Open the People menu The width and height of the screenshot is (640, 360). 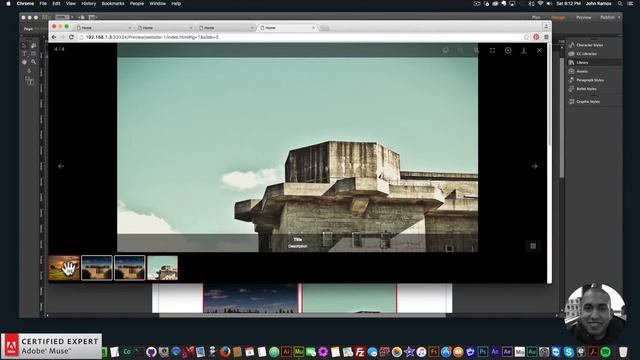click(x=137, y=3)
